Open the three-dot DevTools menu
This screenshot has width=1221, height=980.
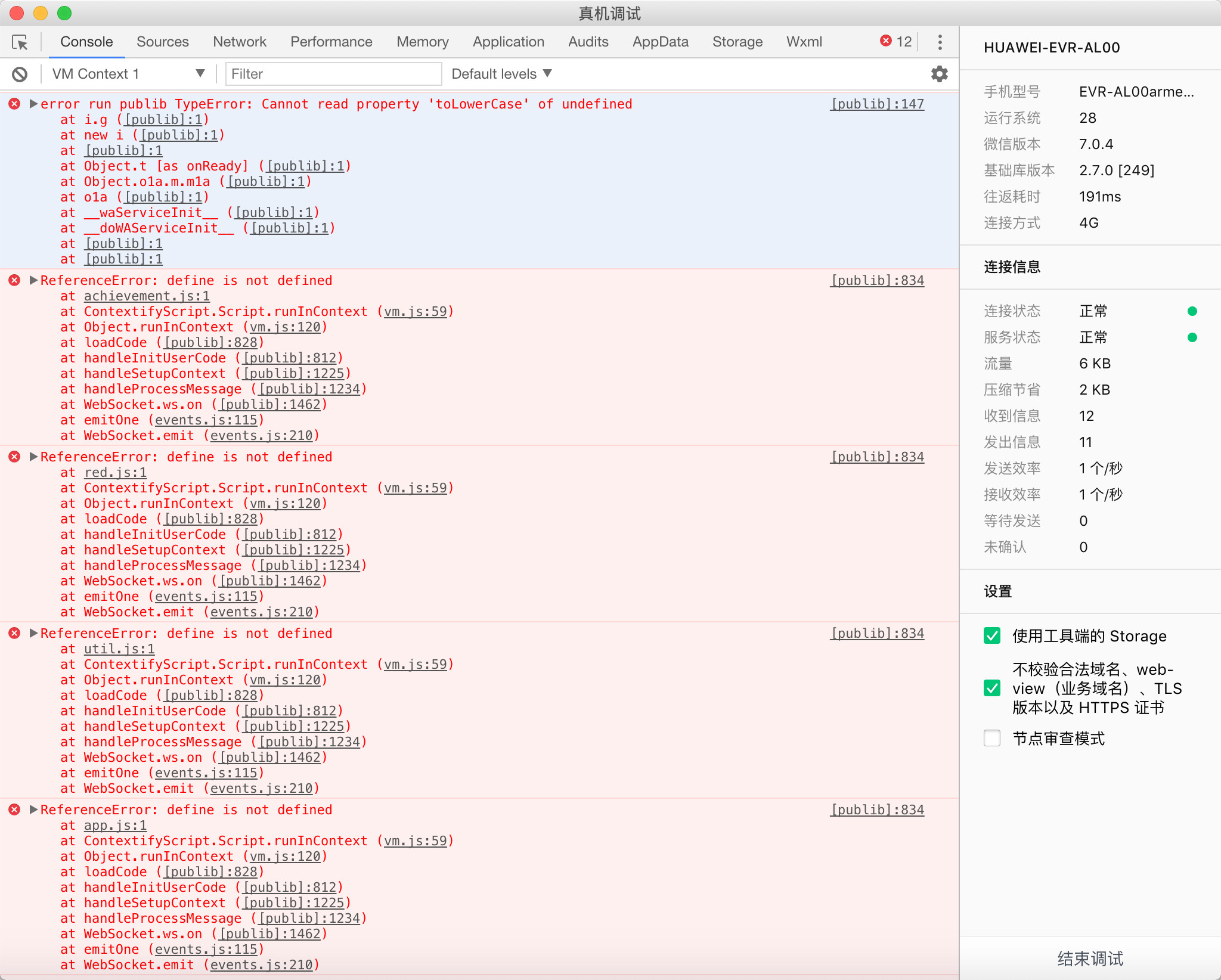pyautogui.click(x=940, y=42)
